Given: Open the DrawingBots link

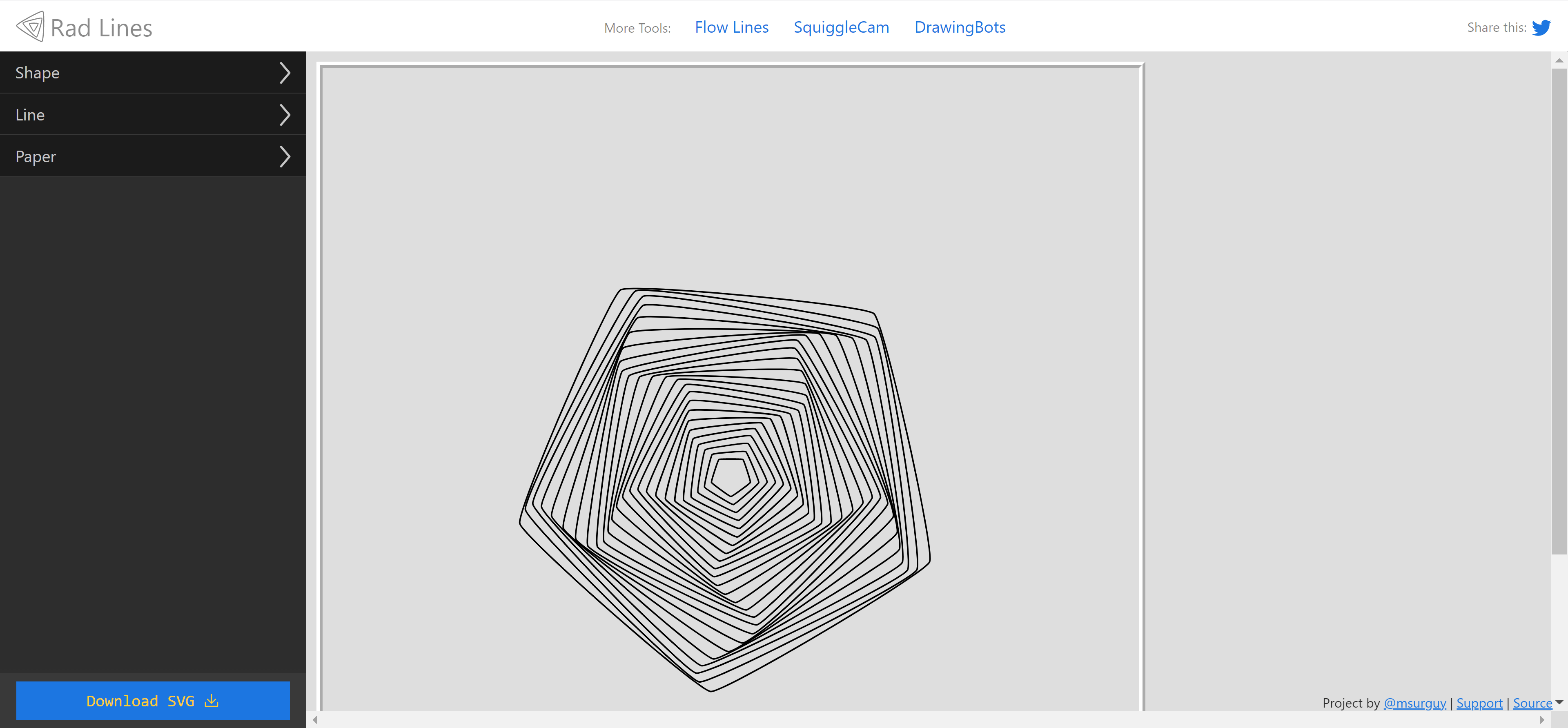Looking at the screenshot, I should [x=959, y=27].
